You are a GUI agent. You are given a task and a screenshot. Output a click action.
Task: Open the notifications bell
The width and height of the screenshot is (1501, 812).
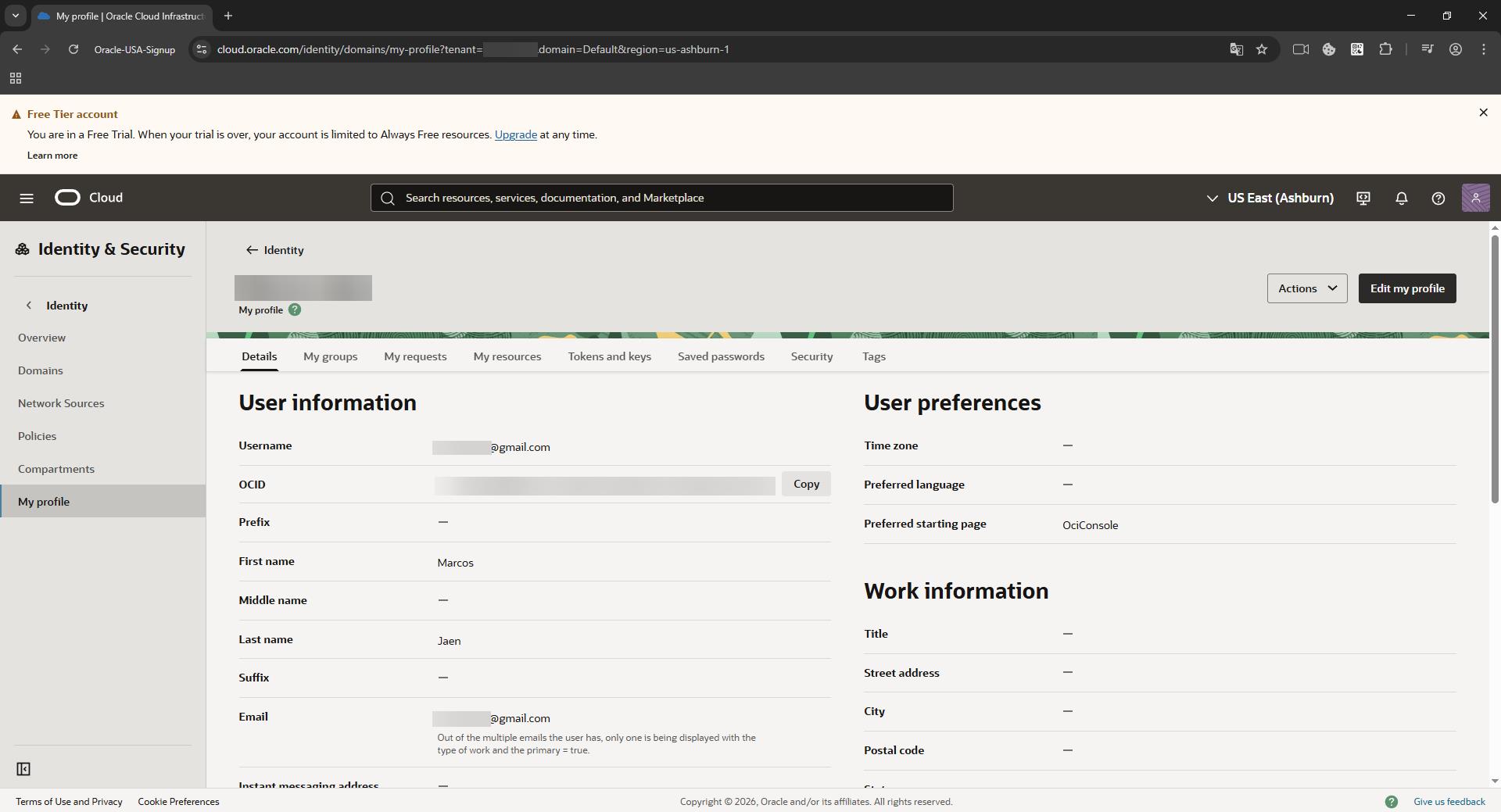1401,199
